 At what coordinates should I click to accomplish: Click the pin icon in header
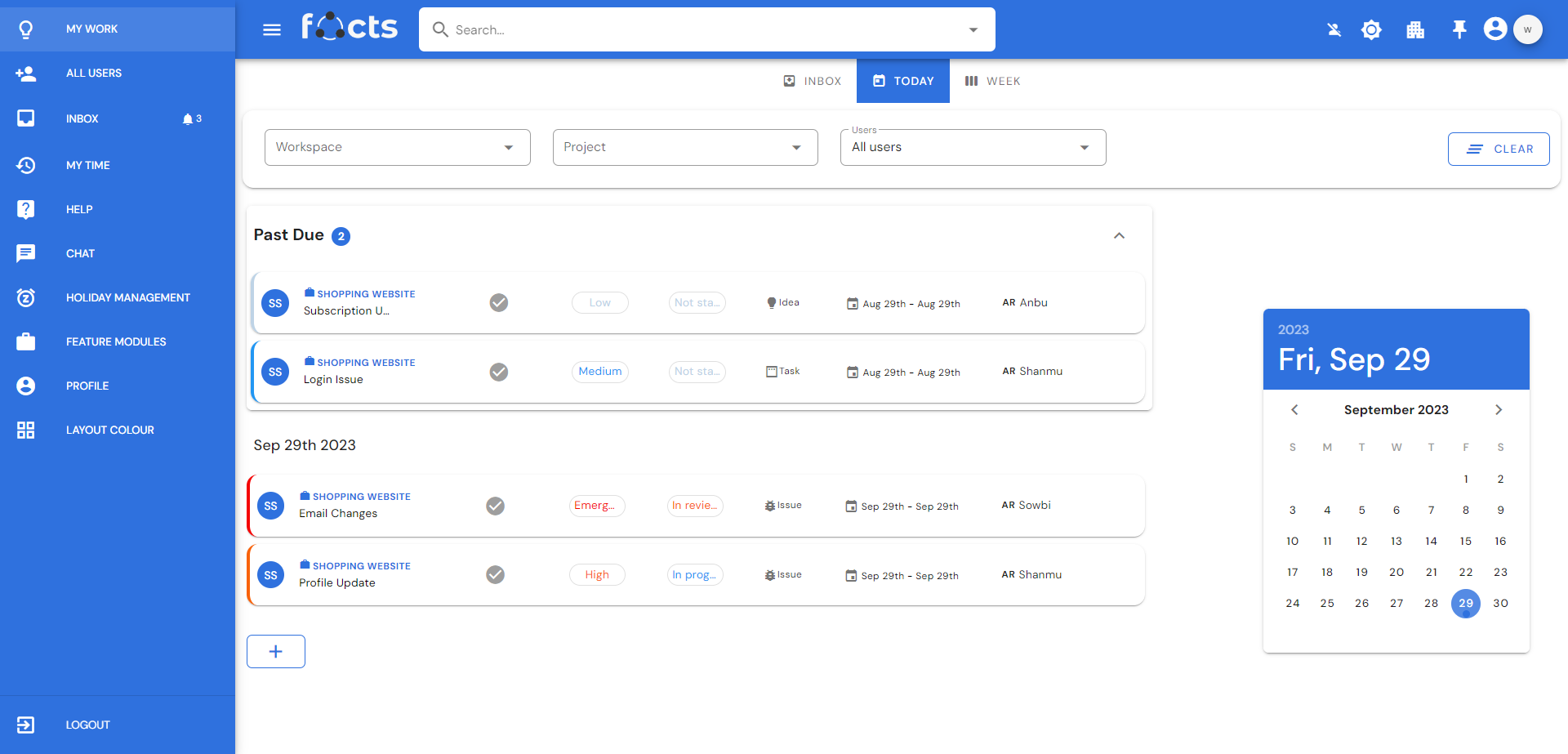pyautogui.click(x=1459, y=30)
